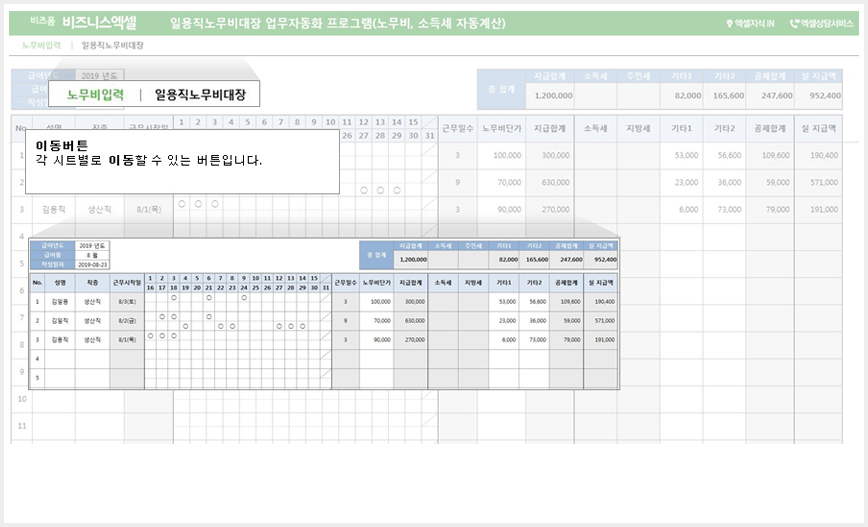Select the small 노무비입력 tab under green header
Viewport: 868px width, 527px height.
point(42,45)
